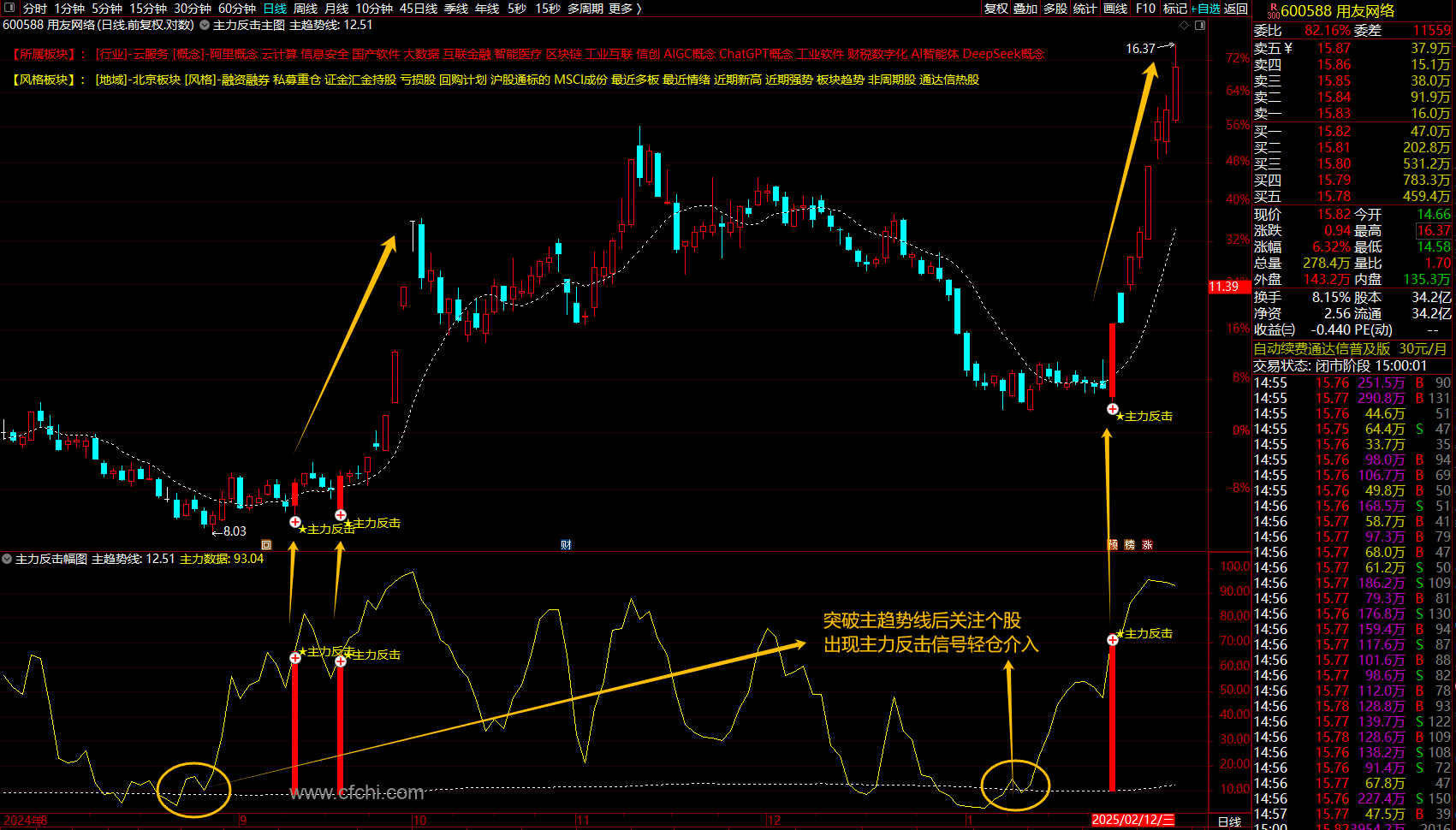
Task: Click the 8.03 low price label
Action: point(235,531)
